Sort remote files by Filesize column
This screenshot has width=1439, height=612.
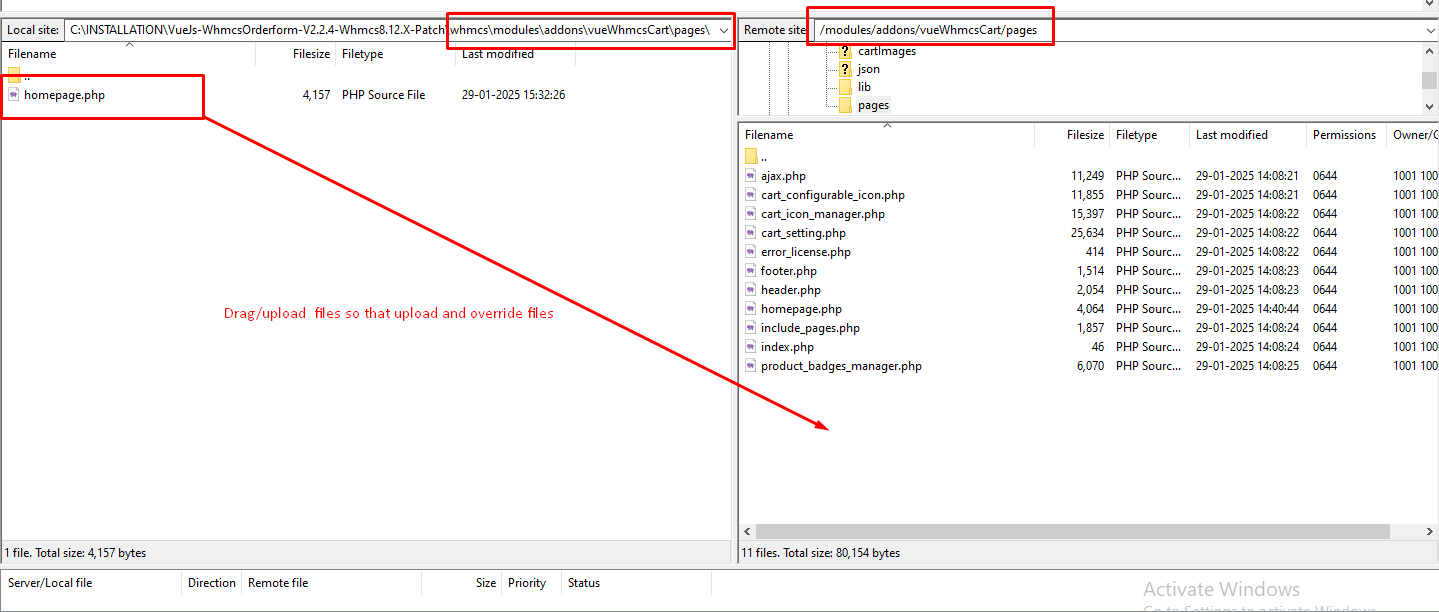tap(1085, 135)
